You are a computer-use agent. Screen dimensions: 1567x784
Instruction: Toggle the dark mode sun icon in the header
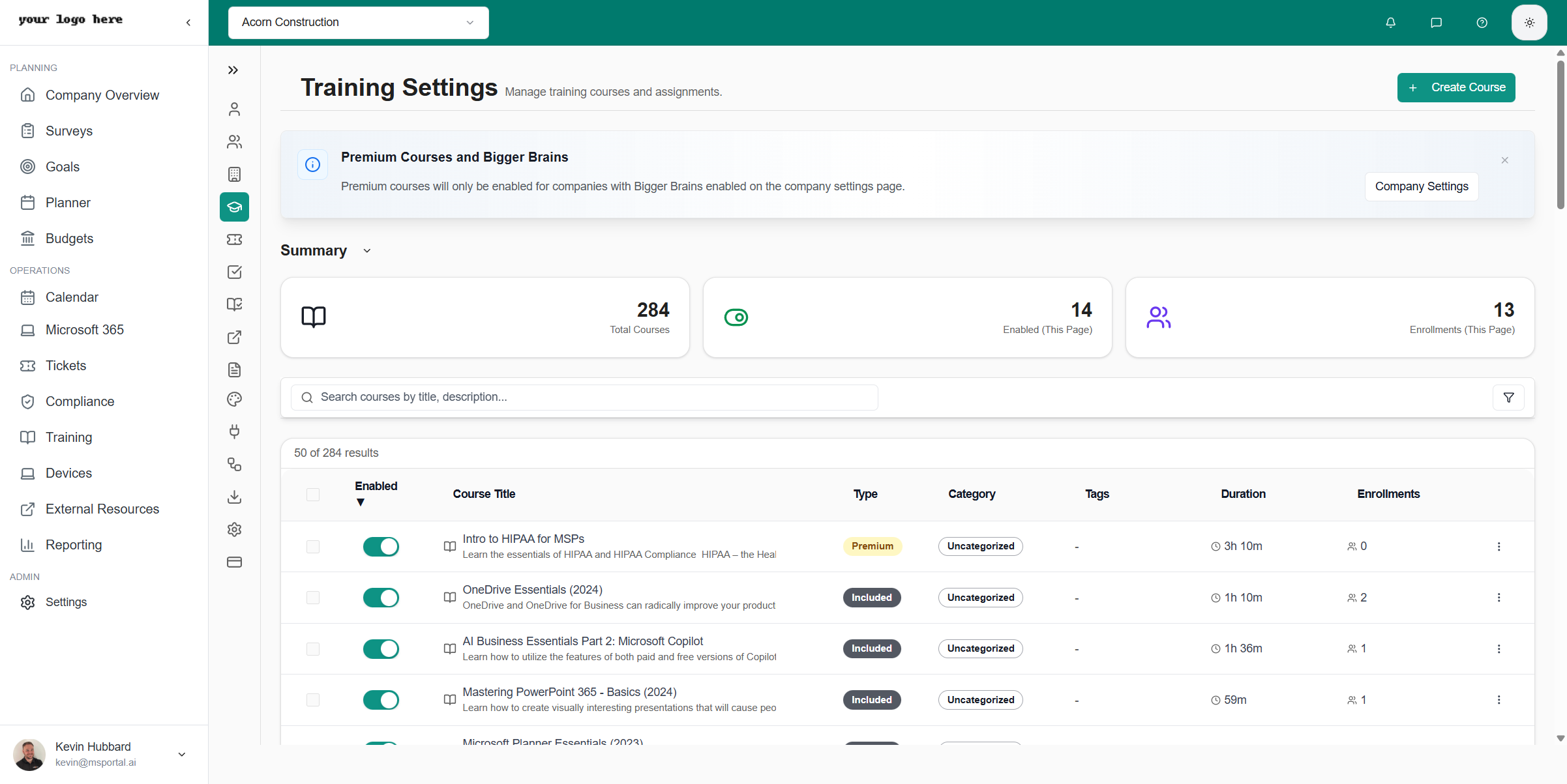[x=1529, y=22]
